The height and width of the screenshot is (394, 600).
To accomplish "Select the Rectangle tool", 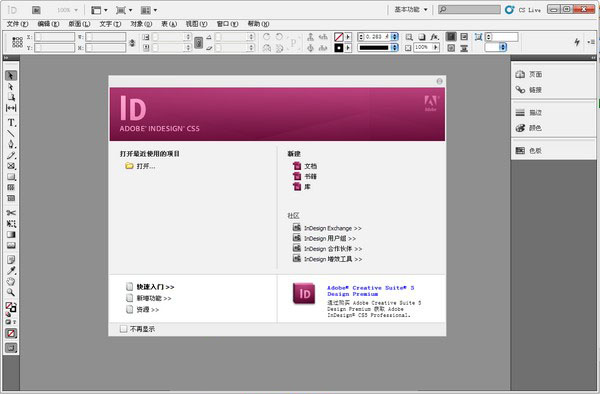I will (x=11, y=177).
